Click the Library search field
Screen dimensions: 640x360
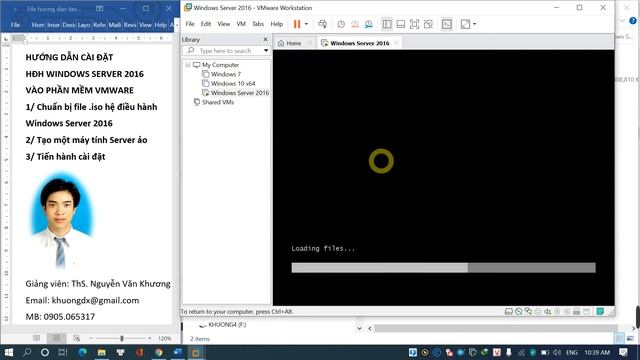225,51
